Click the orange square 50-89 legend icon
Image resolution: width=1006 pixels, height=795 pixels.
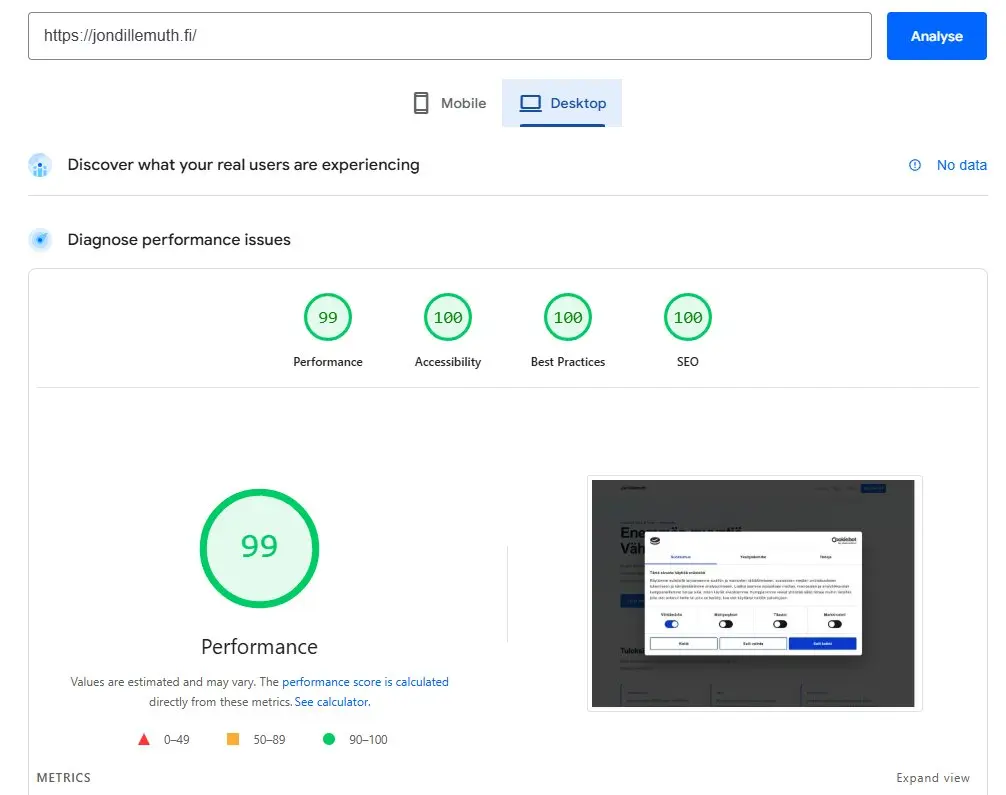click(x=233, y=739)
